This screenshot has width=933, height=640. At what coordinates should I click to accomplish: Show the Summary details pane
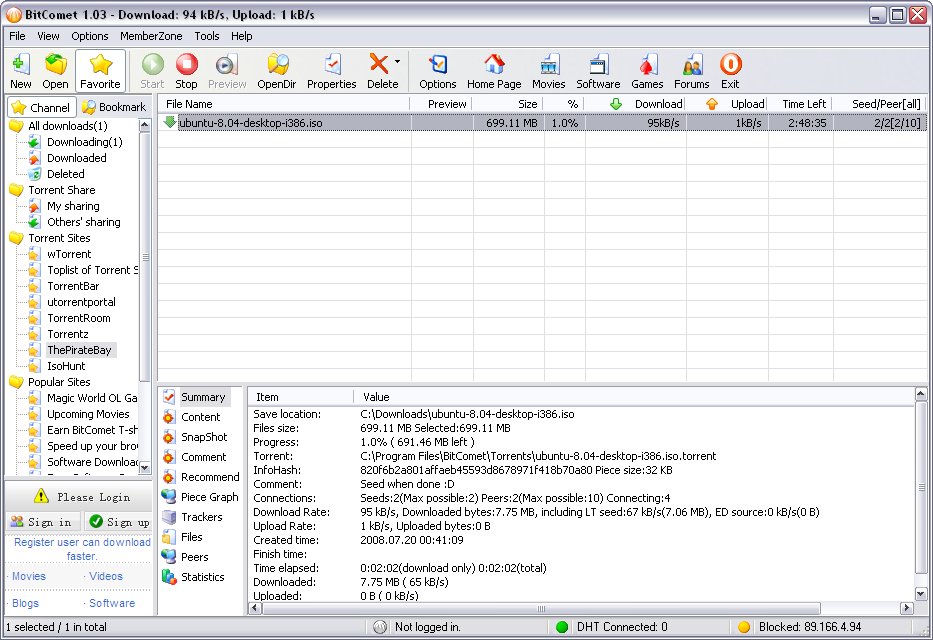click(203, 397)
